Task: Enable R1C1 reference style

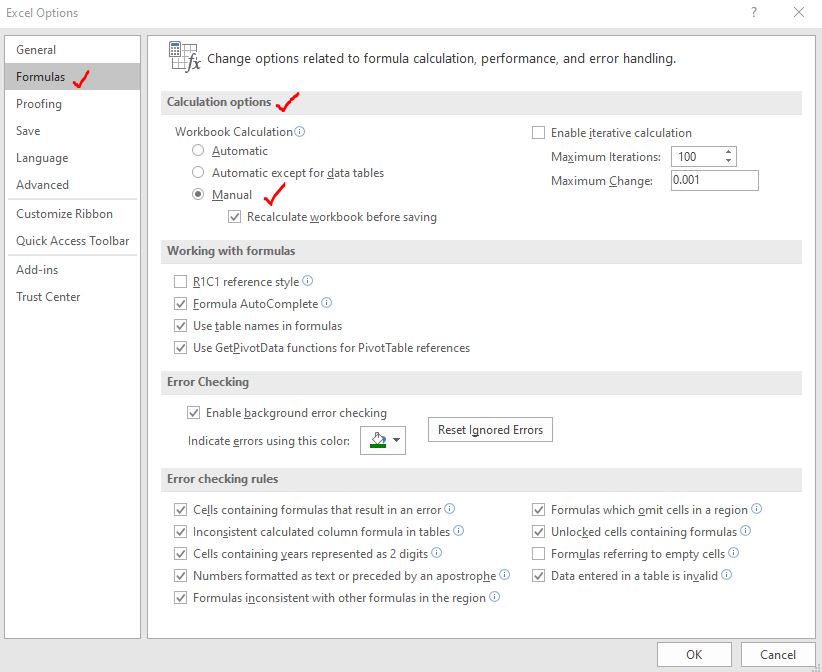Action: click(x=180, y=282)
